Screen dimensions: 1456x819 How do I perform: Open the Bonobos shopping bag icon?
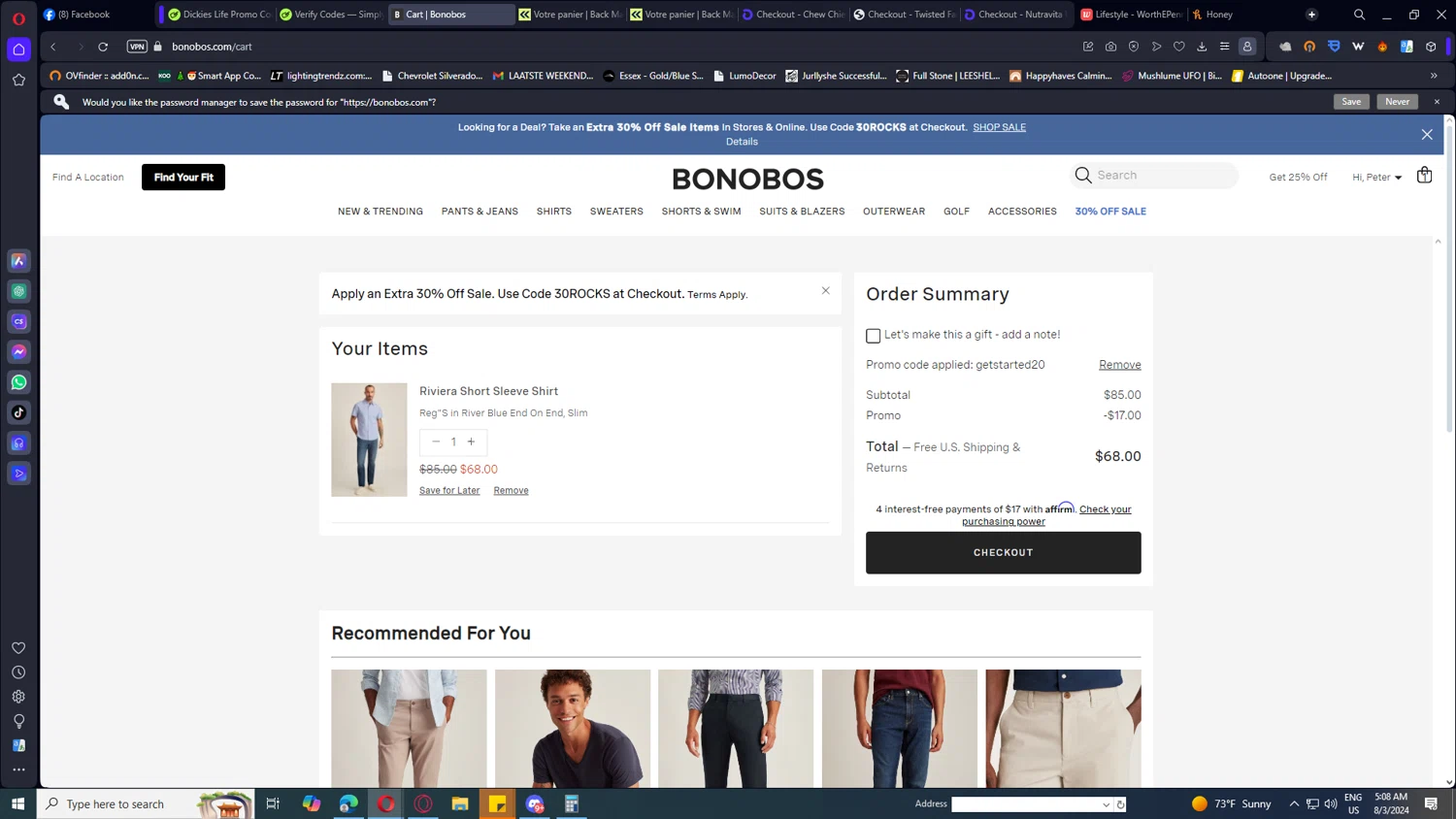pyautogui.click(x=1424, y=176)
